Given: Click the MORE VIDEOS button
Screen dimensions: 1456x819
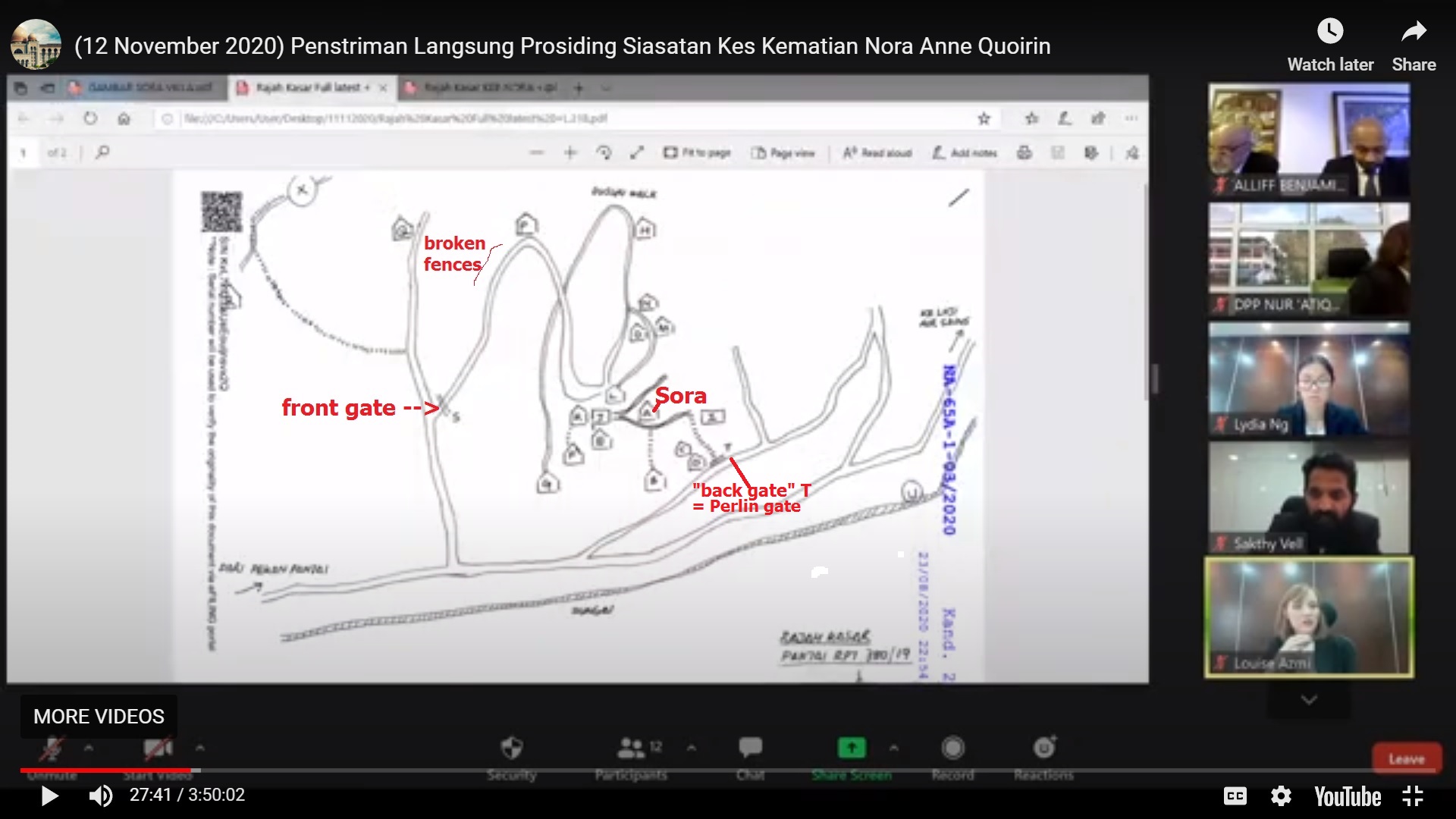Looking at the screenshot, I should pos(99,716).
